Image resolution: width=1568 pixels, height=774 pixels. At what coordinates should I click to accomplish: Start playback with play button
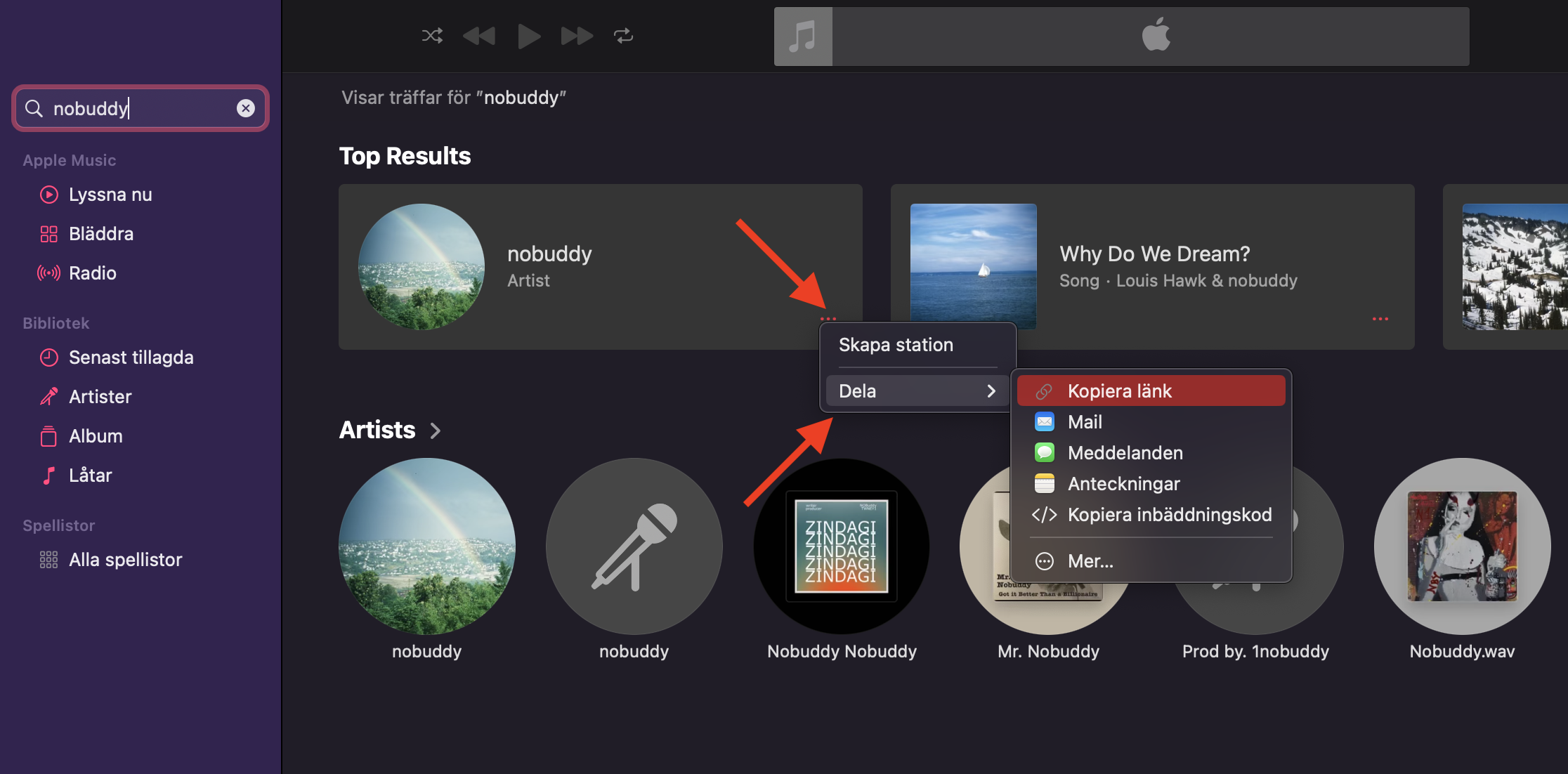(x=528, y=36)
